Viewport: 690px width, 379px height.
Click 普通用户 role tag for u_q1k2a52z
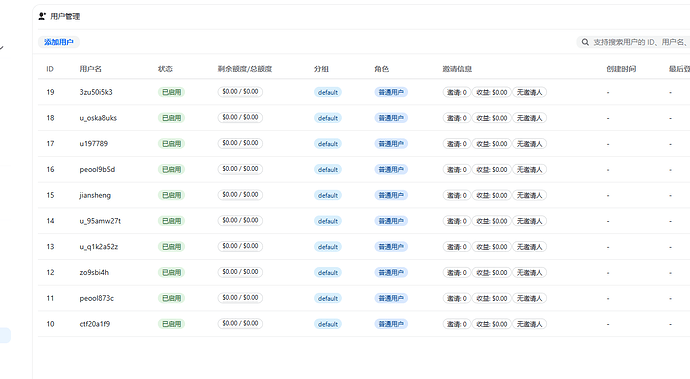pos(391,247)
